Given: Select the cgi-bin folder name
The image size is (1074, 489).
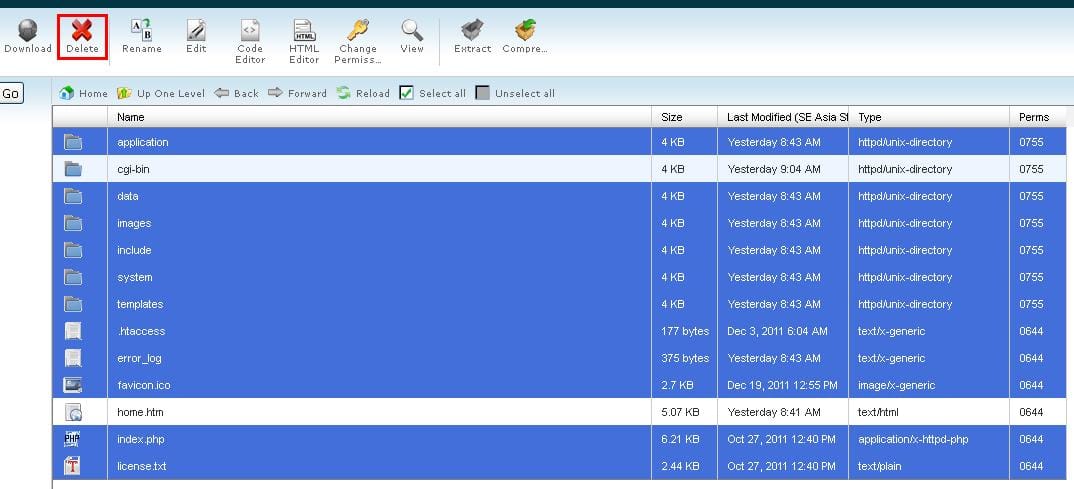Looking at the screenshot, I should [x=133, y=169].
